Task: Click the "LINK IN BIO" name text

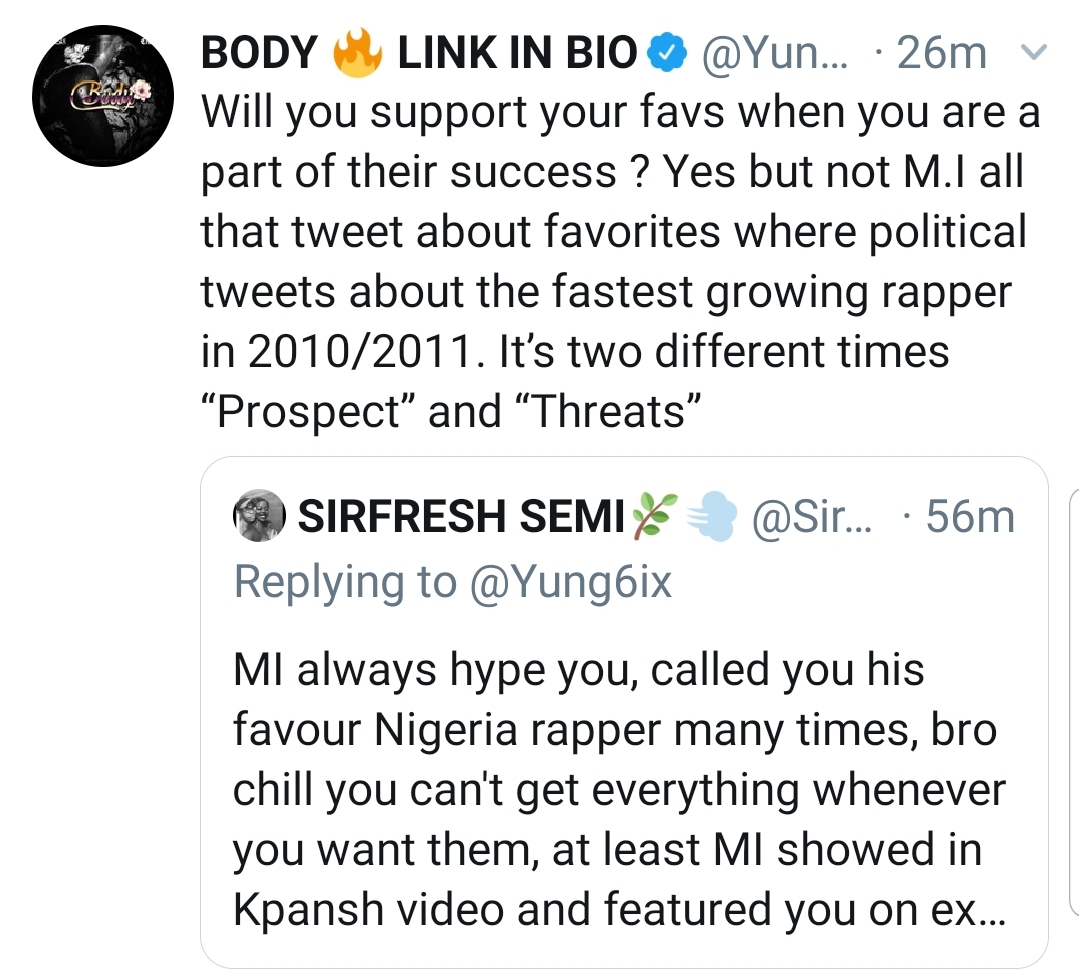Action: tap(517, 54)
